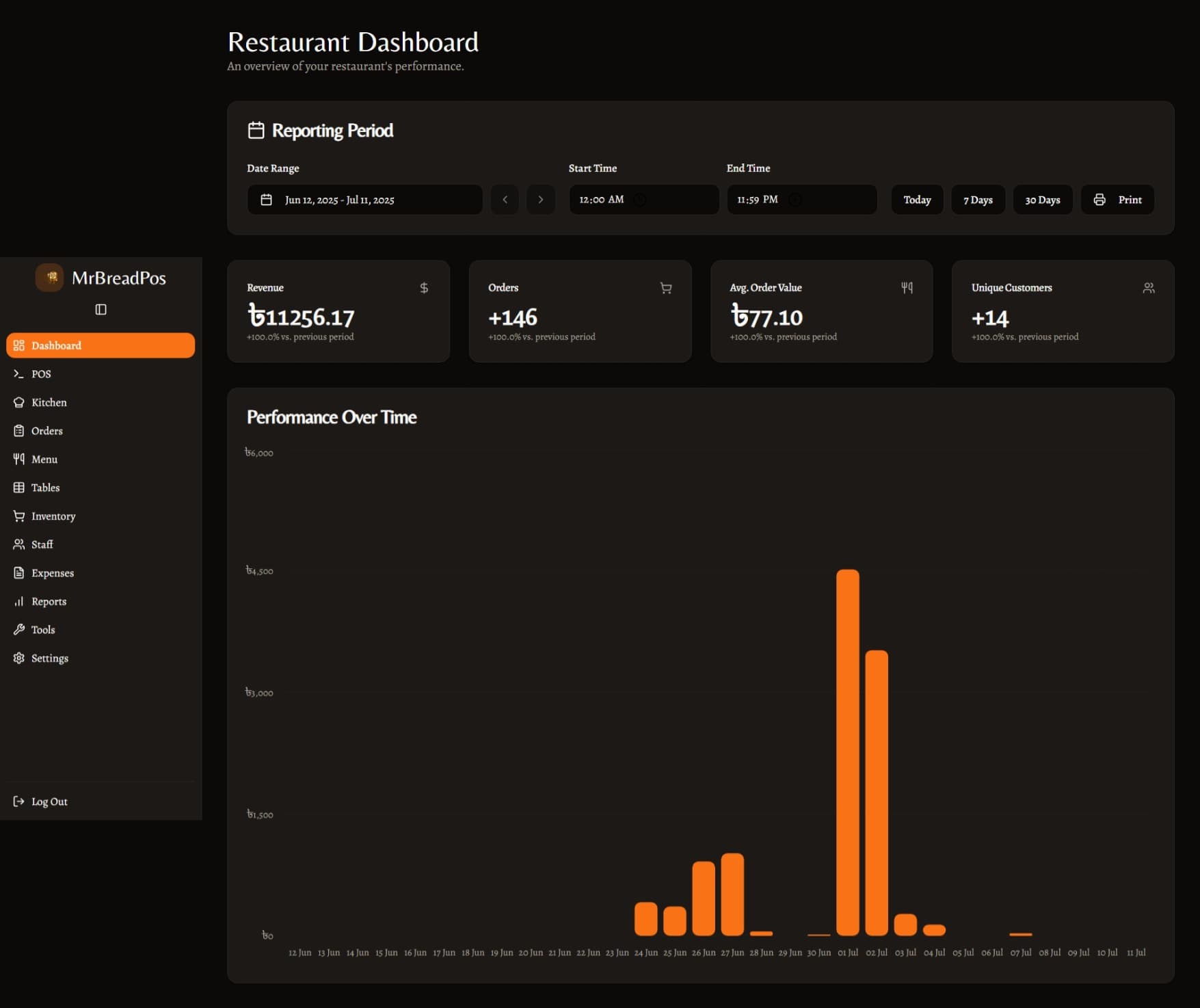Print the dashboard report
The image size is (1200, 1008).
click(1117, 200)
